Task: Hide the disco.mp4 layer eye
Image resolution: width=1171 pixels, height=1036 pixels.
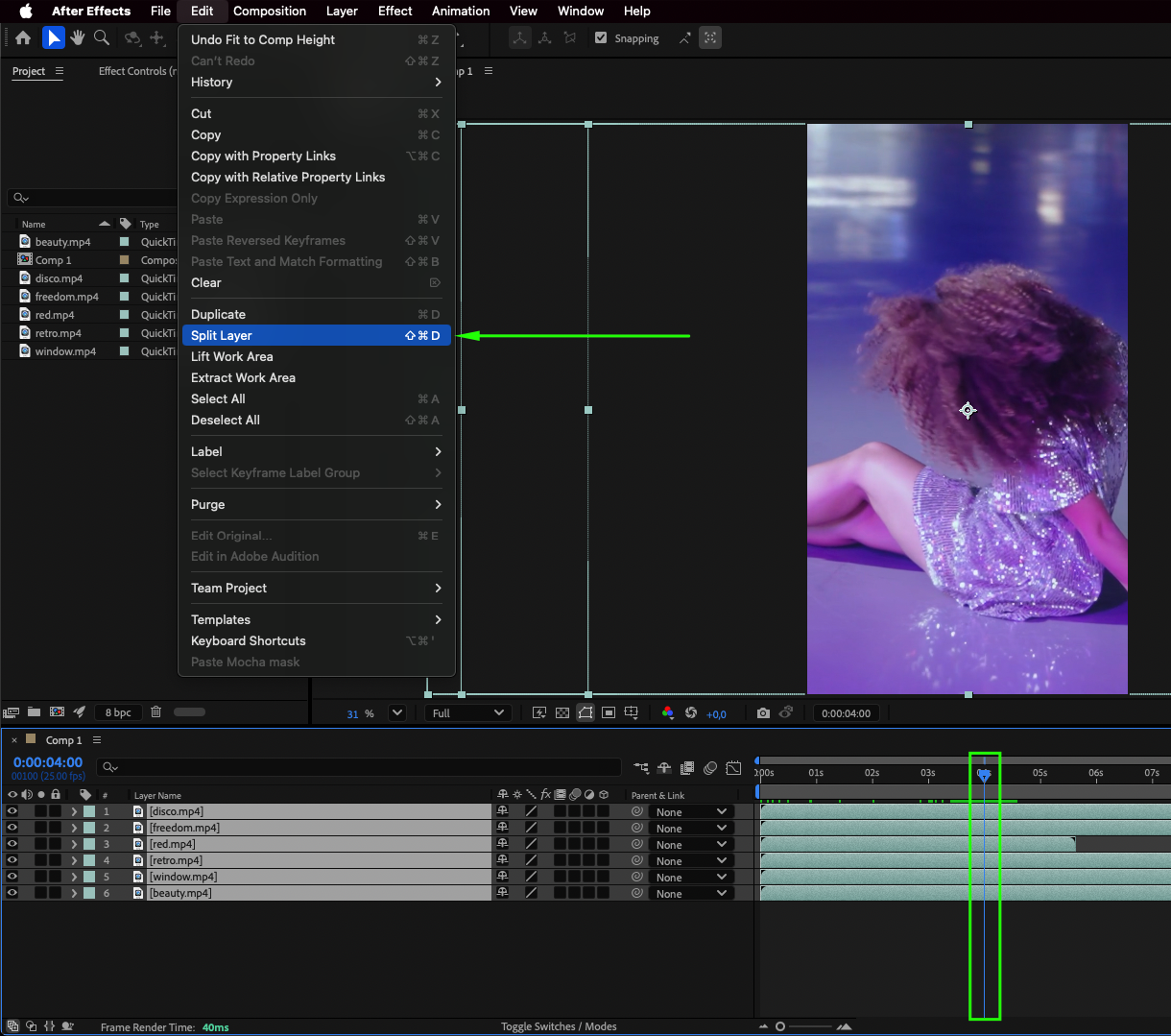Action: tap(12, 811)
